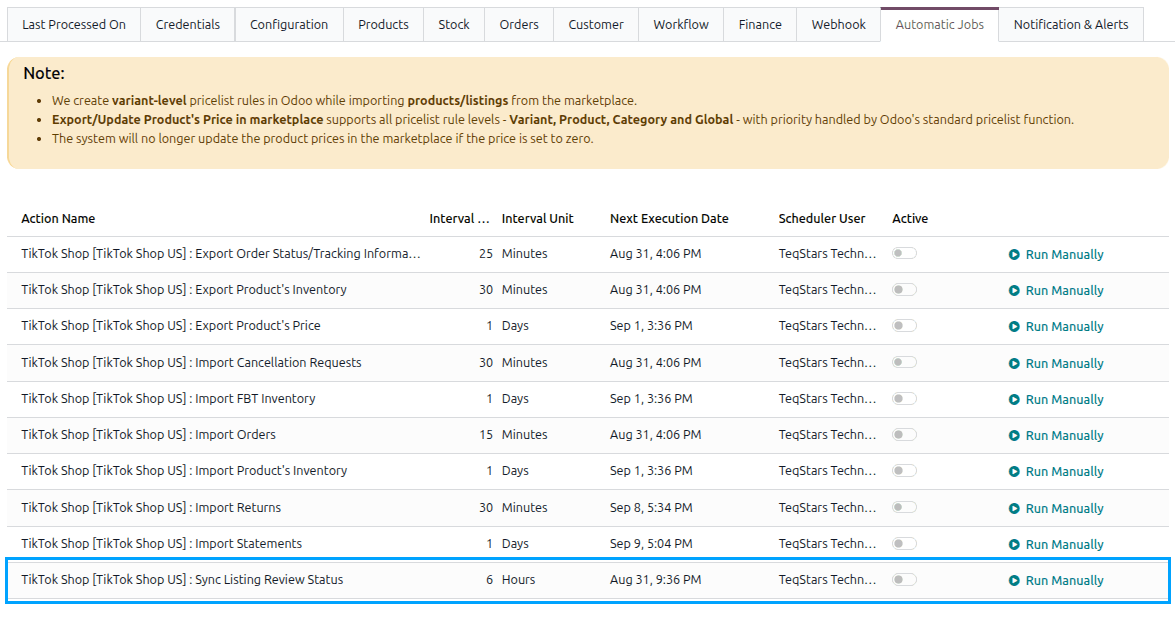Select 'Aug 31, 9:36 PM' execution date
The image size is (1175, 633).
656,579
